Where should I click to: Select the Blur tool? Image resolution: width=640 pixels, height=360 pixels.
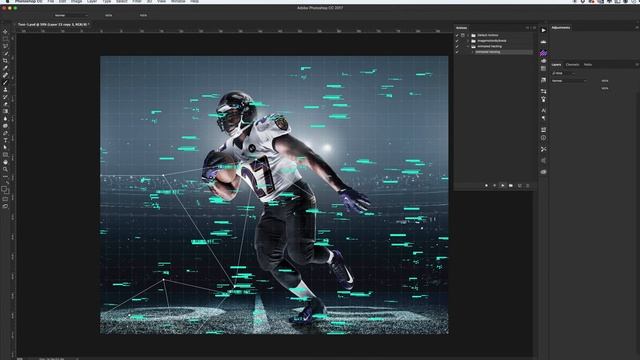tap(5, 119)
